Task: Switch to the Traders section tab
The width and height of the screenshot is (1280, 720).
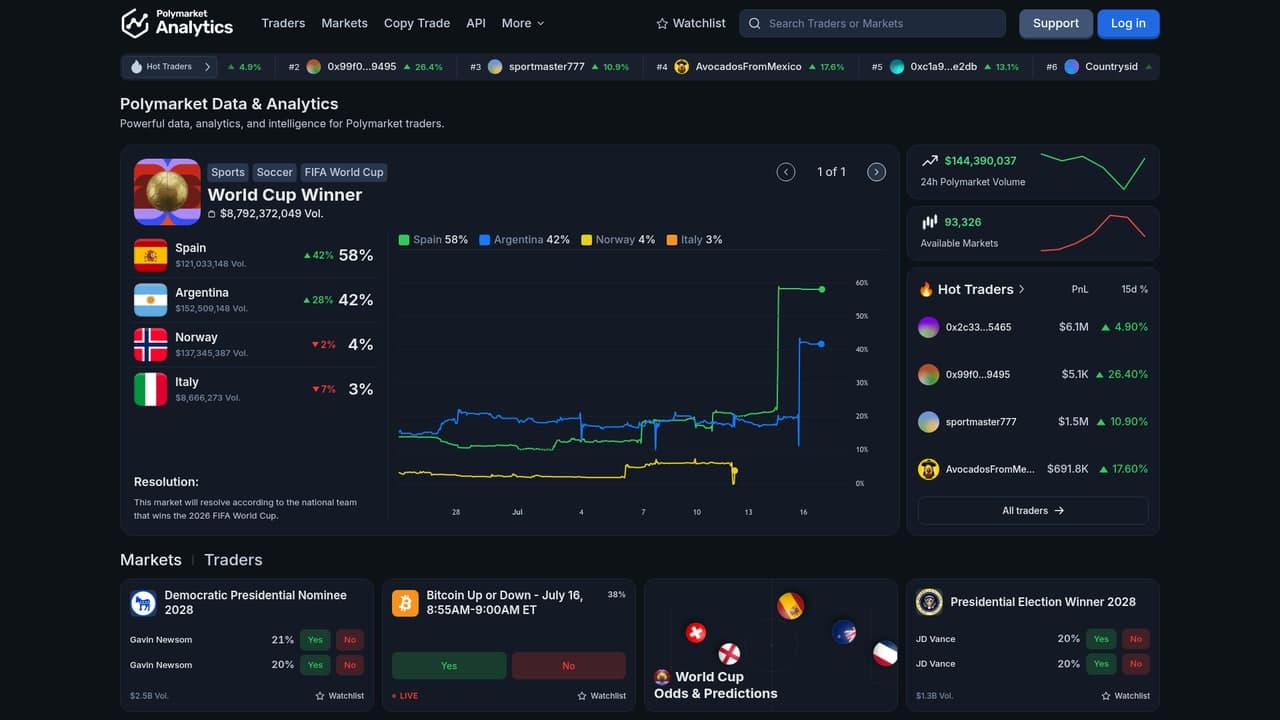Action: click(x=233, y=560)
